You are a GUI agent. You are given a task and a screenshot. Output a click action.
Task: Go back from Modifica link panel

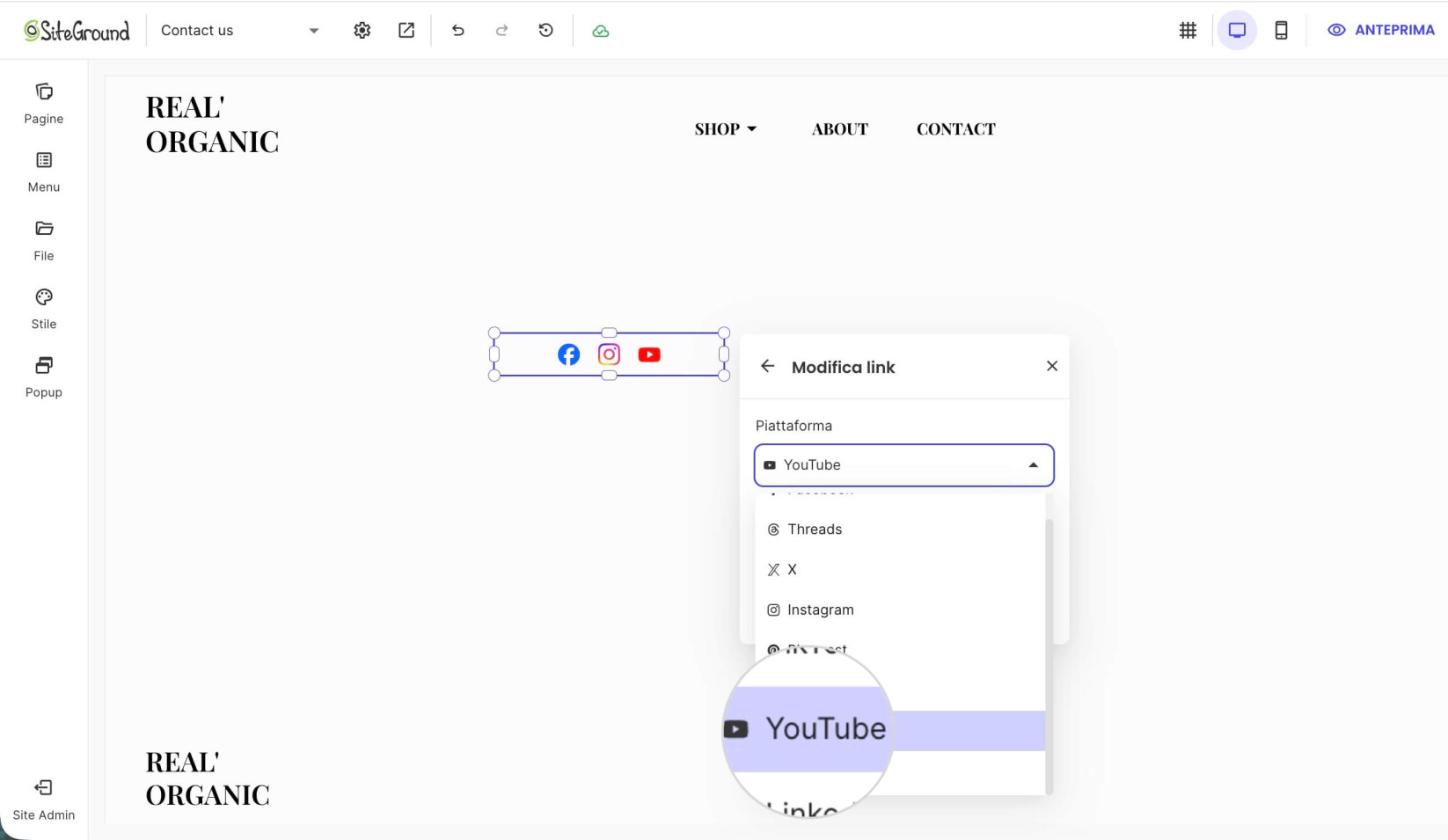[x=768, y=366]
